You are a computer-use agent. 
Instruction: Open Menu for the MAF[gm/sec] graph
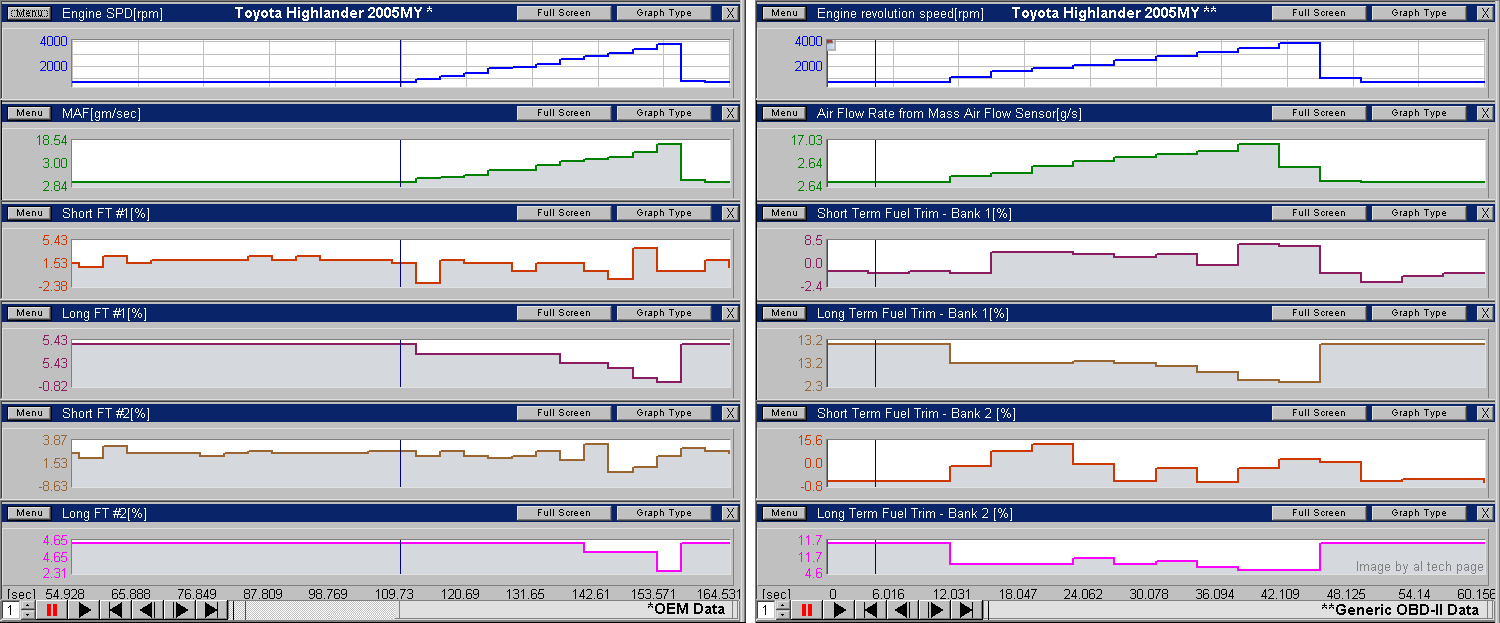click(29, 113)
